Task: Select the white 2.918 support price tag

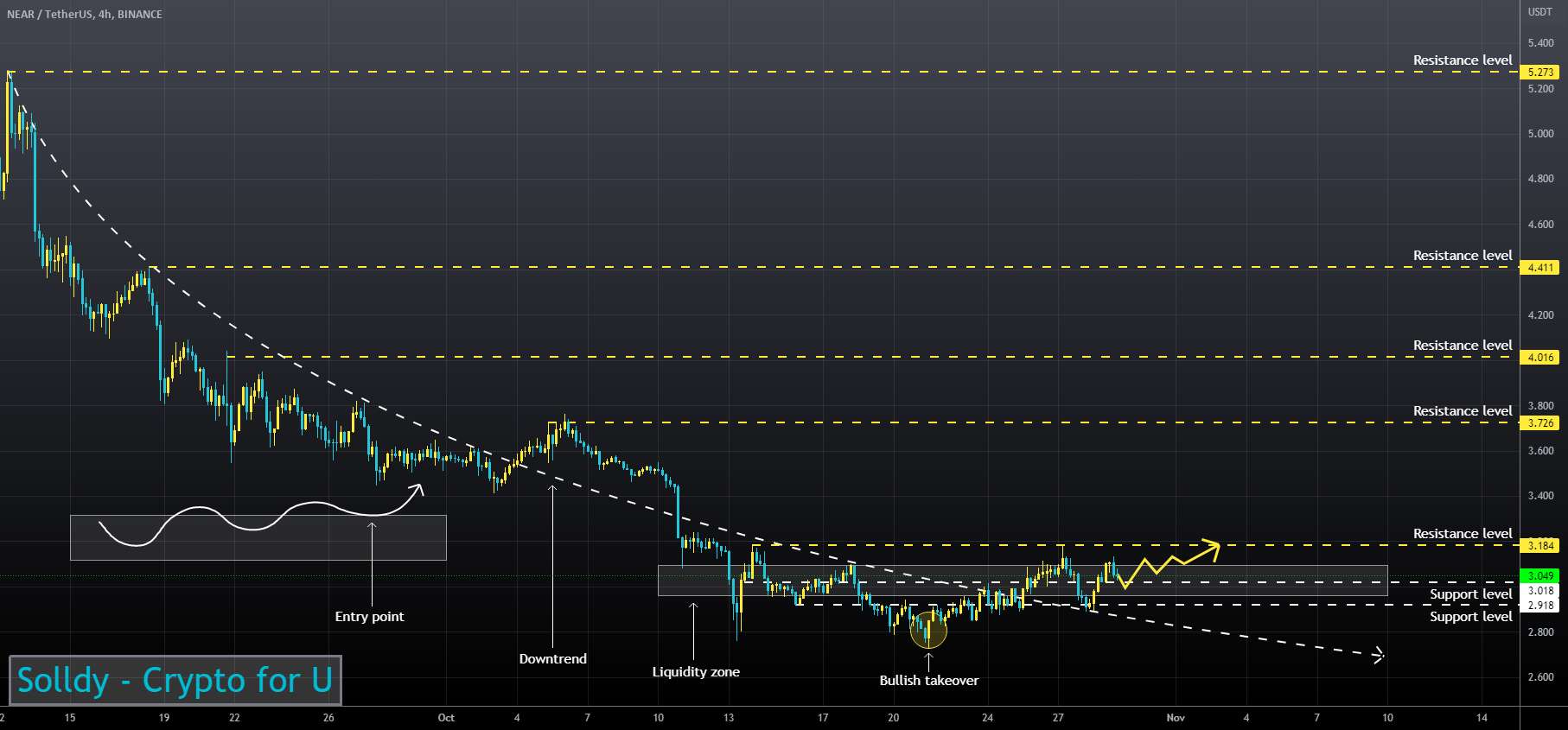Action: pos(1540,606)
